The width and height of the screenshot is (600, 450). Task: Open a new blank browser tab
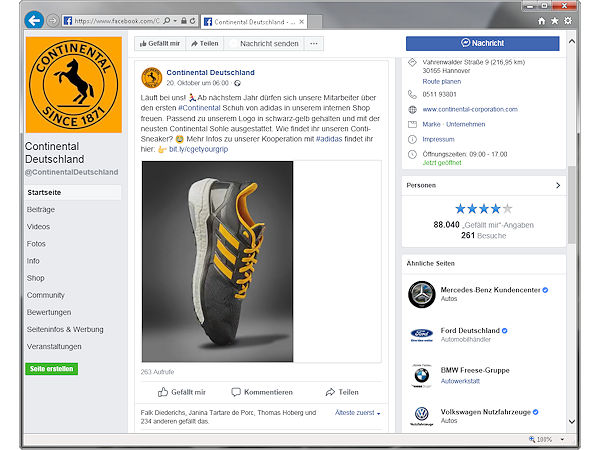pos(315,22)
